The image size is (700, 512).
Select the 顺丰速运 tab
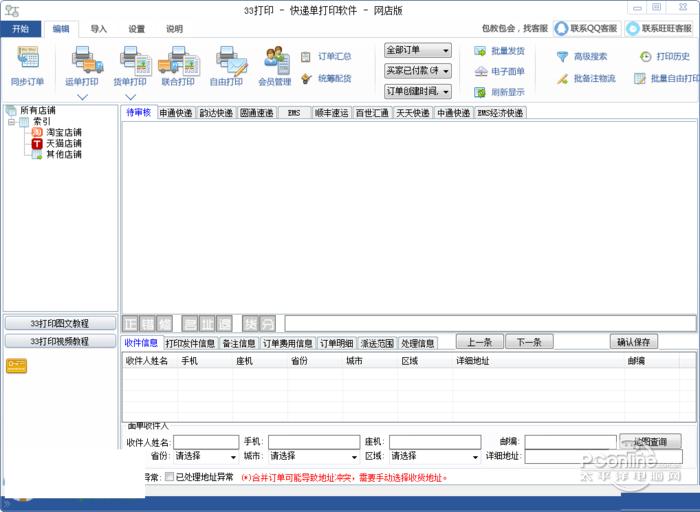click(x=332, y=113)
